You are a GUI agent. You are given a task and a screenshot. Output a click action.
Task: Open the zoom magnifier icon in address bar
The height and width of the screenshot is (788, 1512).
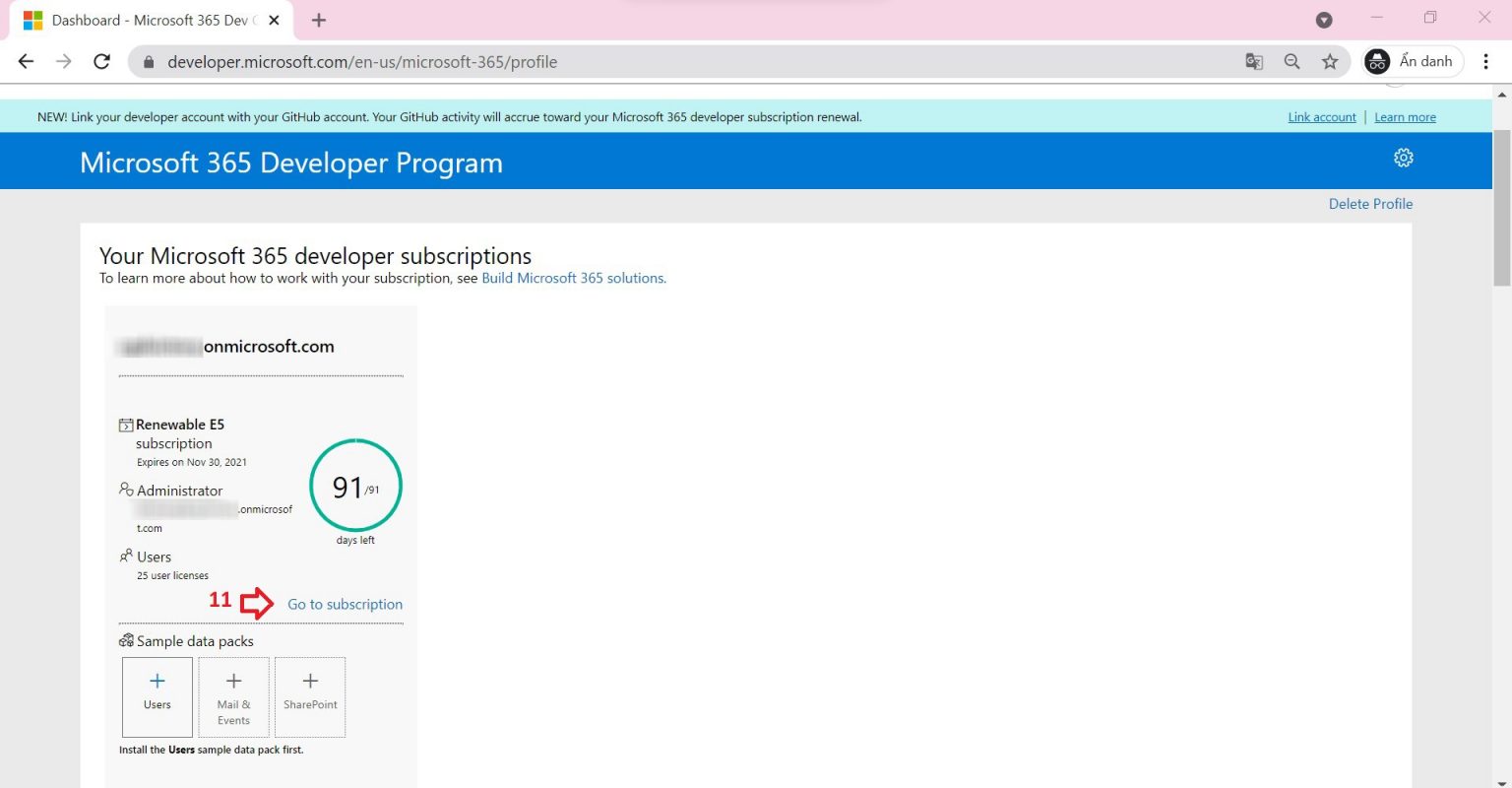click(x=1291, y=61)
